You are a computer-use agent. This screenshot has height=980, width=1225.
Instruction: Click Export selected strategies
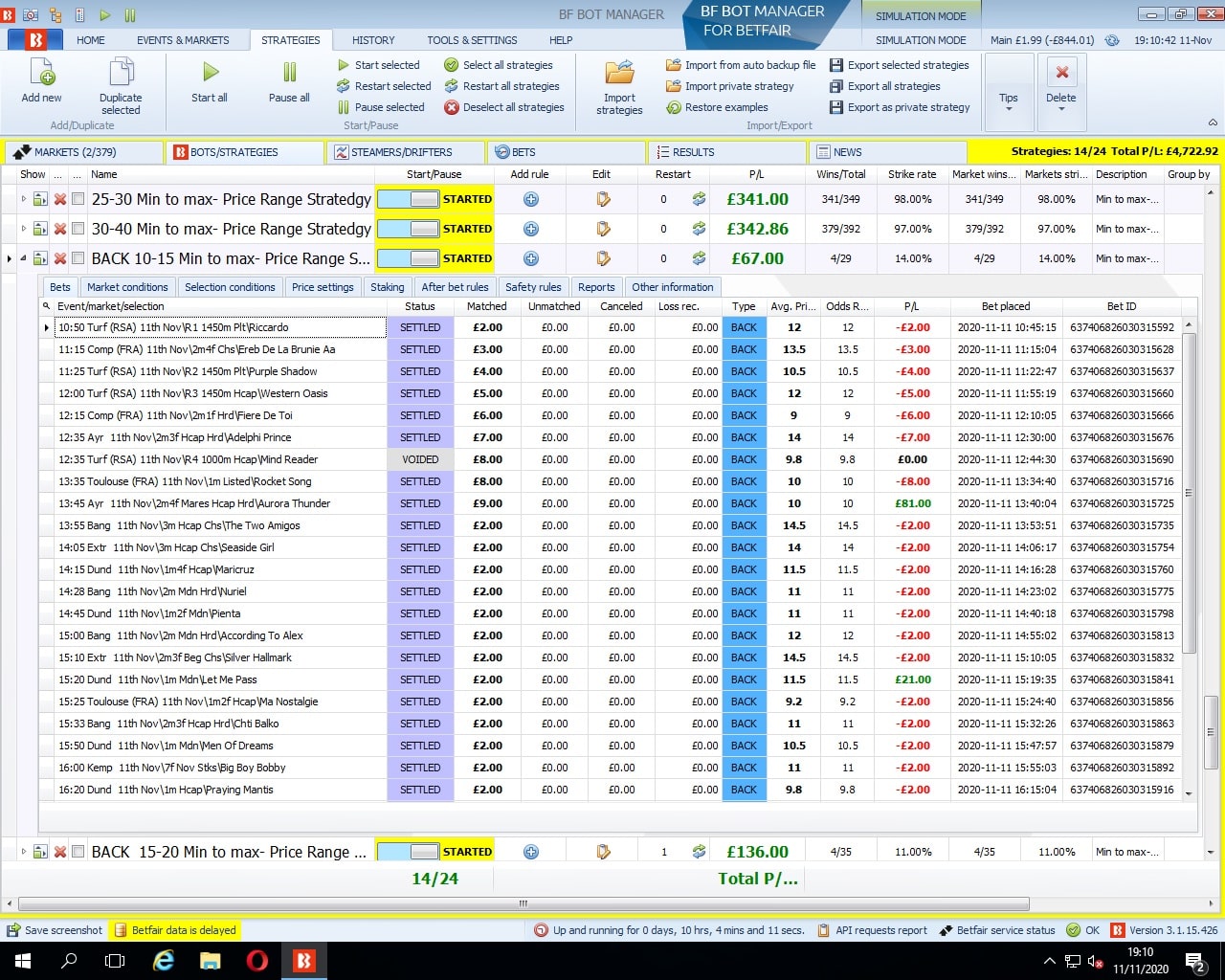900,65
